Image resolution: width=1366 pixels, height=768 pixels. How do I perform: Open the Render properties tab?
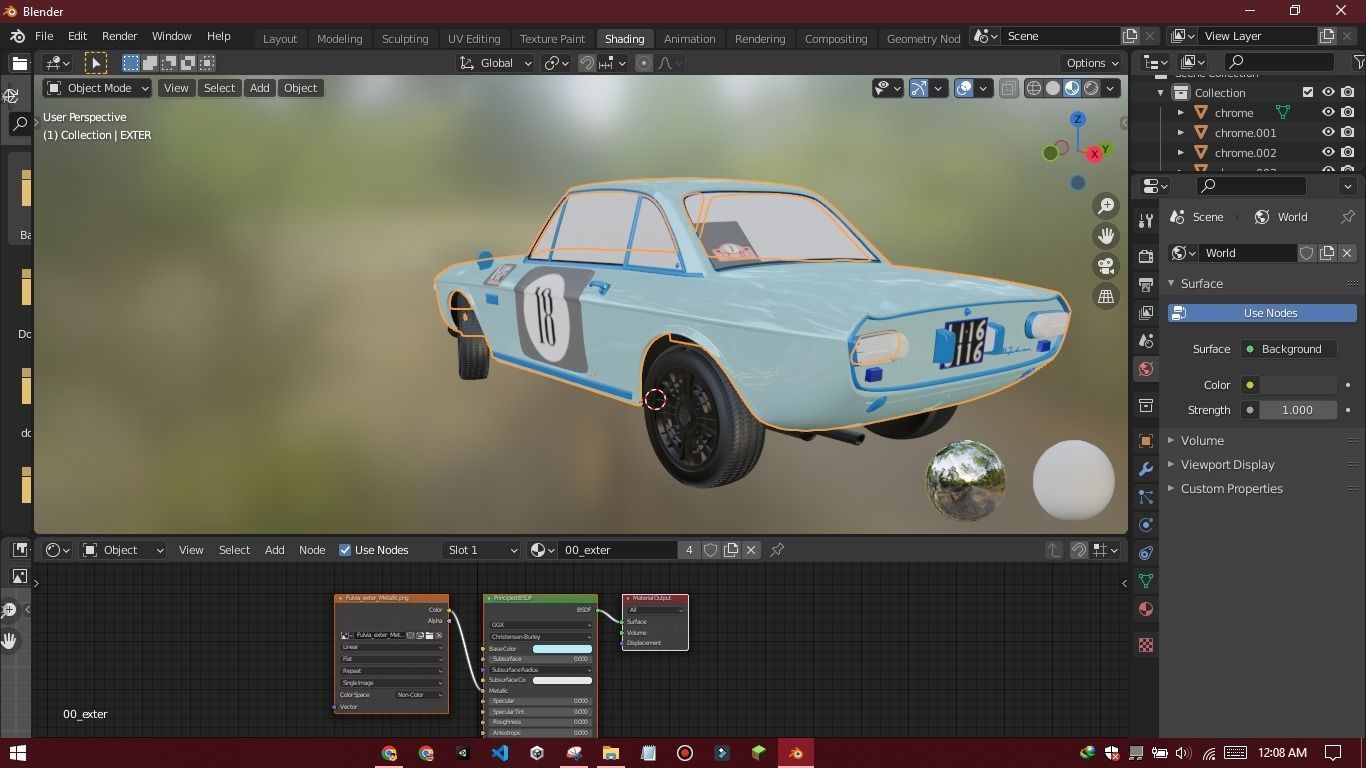point(1146,256)
